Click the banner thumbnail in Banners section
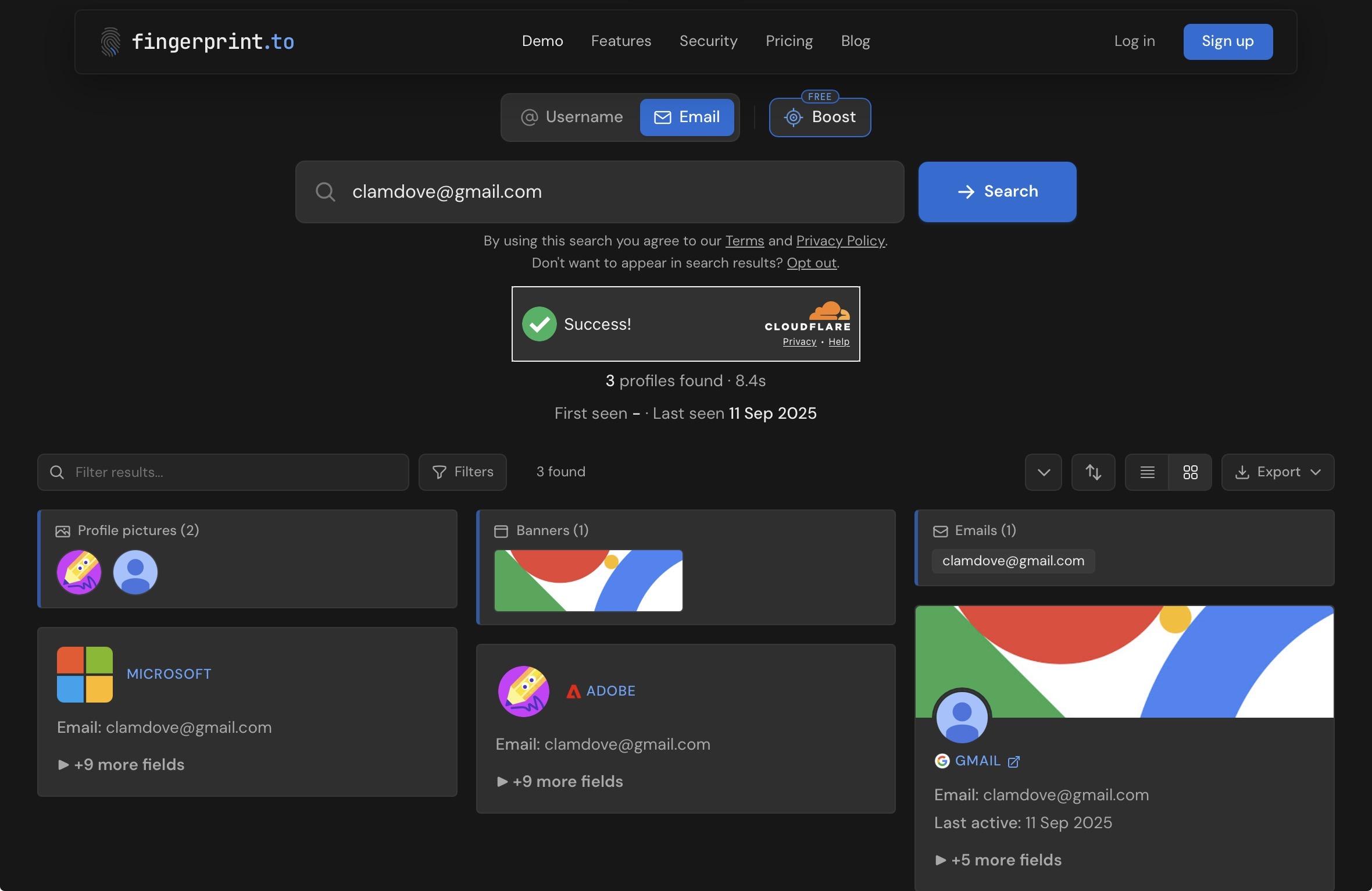 588,580
